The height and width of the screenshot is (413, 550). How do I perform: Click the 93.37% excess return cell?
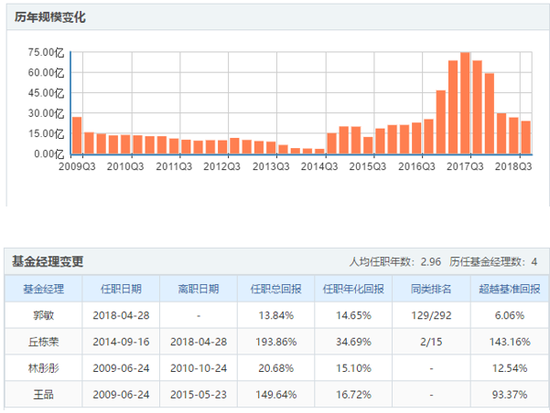(510, 394)
